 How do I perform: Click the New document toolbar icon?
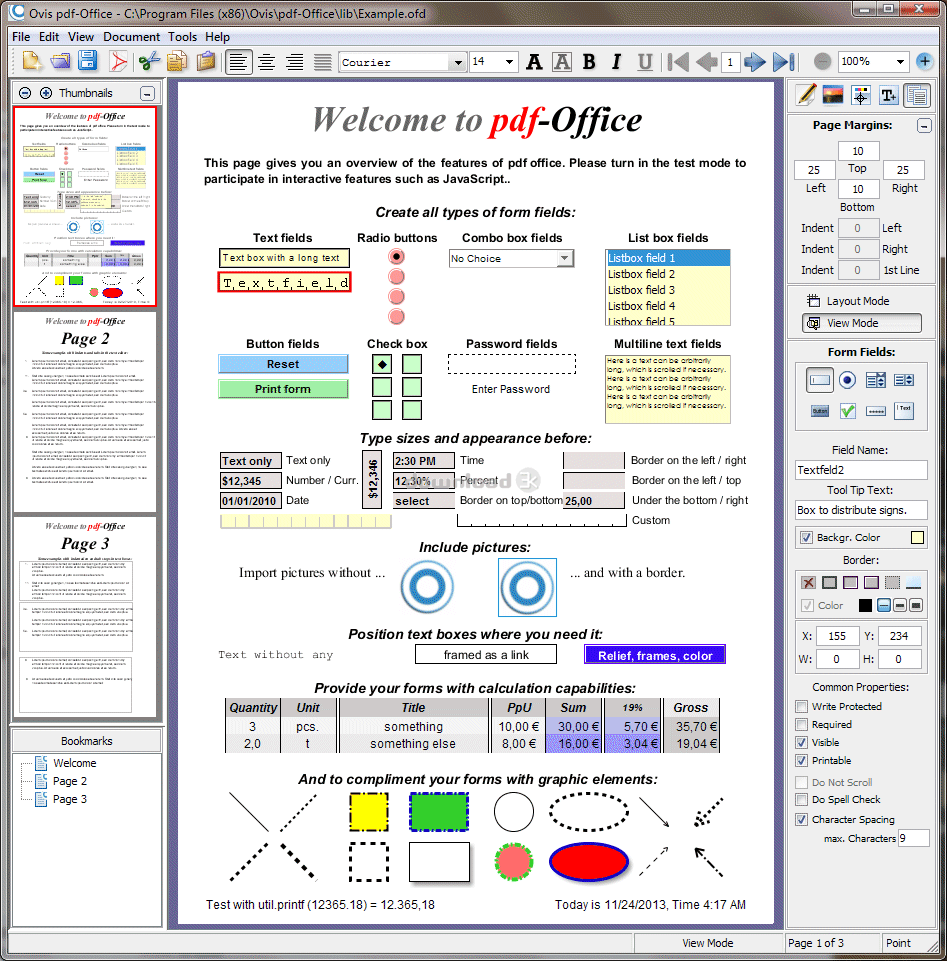(x=32, y=61)
